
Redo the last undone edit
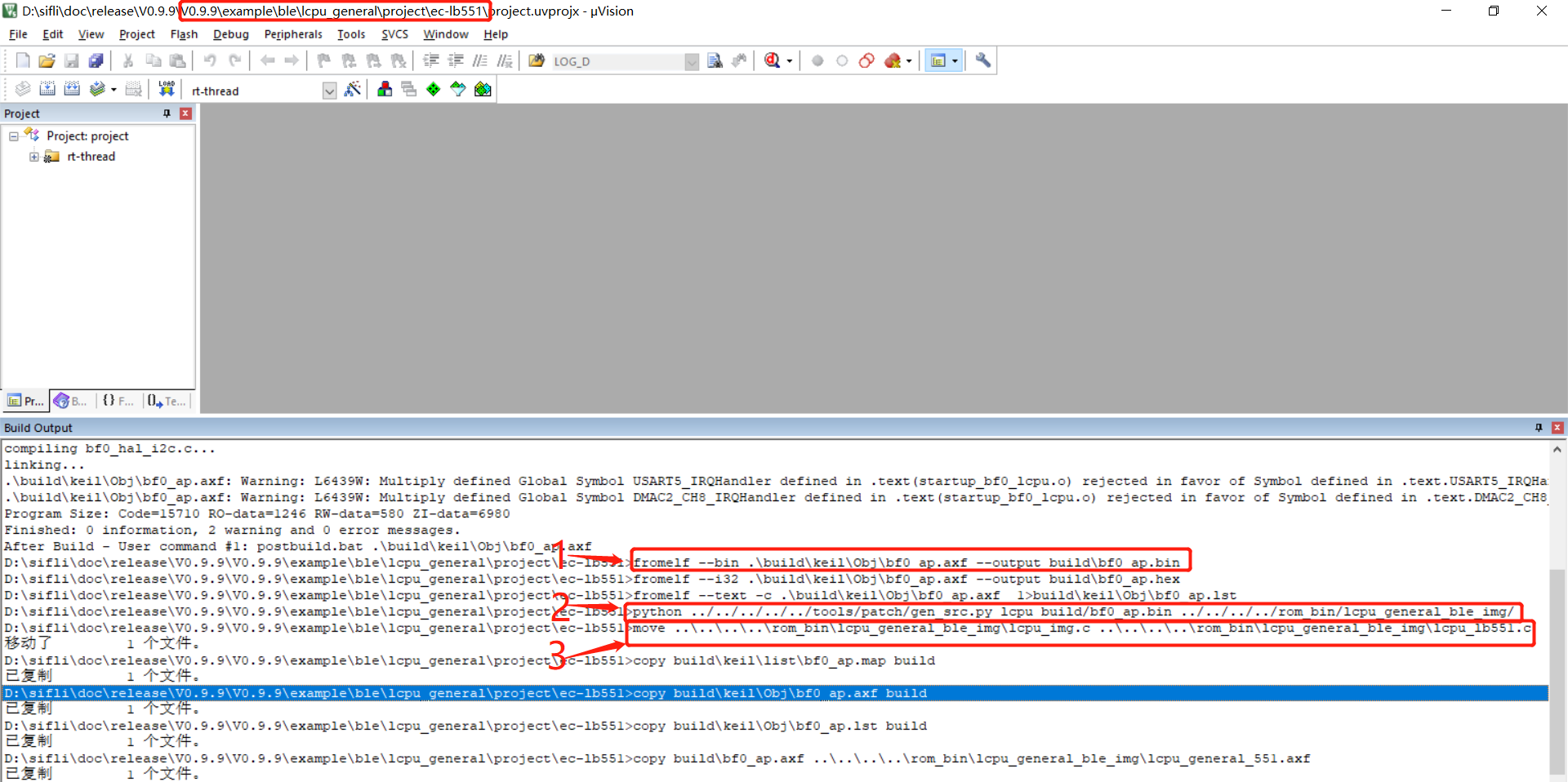[x=234, y=60]
